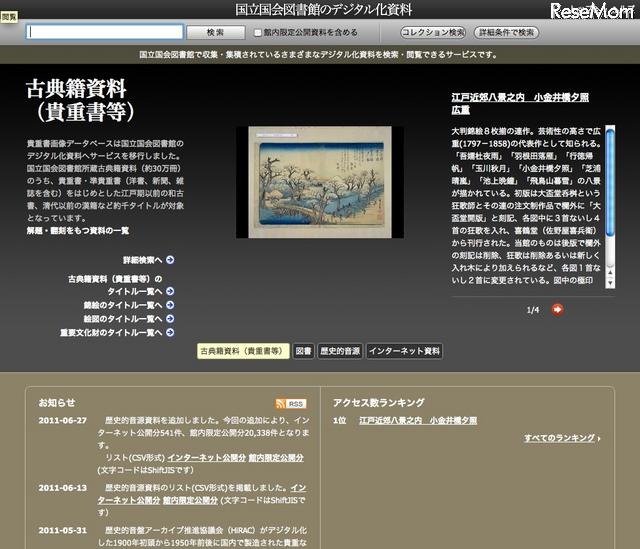Focus the search text input field
This screenshot has height=549, width=640.
(105, 32)
